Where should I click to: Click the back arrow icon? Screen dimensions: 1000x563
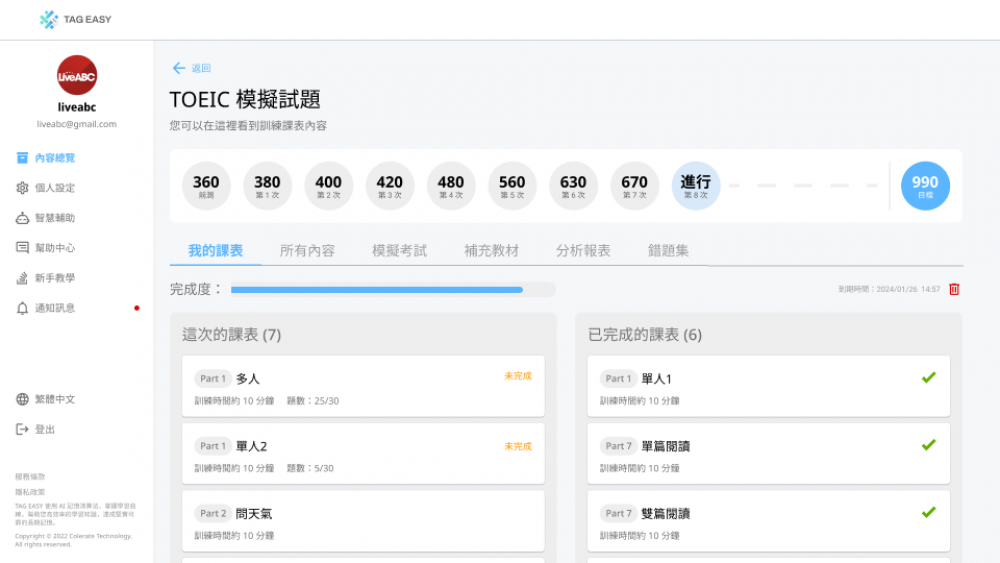click(179, 68)
